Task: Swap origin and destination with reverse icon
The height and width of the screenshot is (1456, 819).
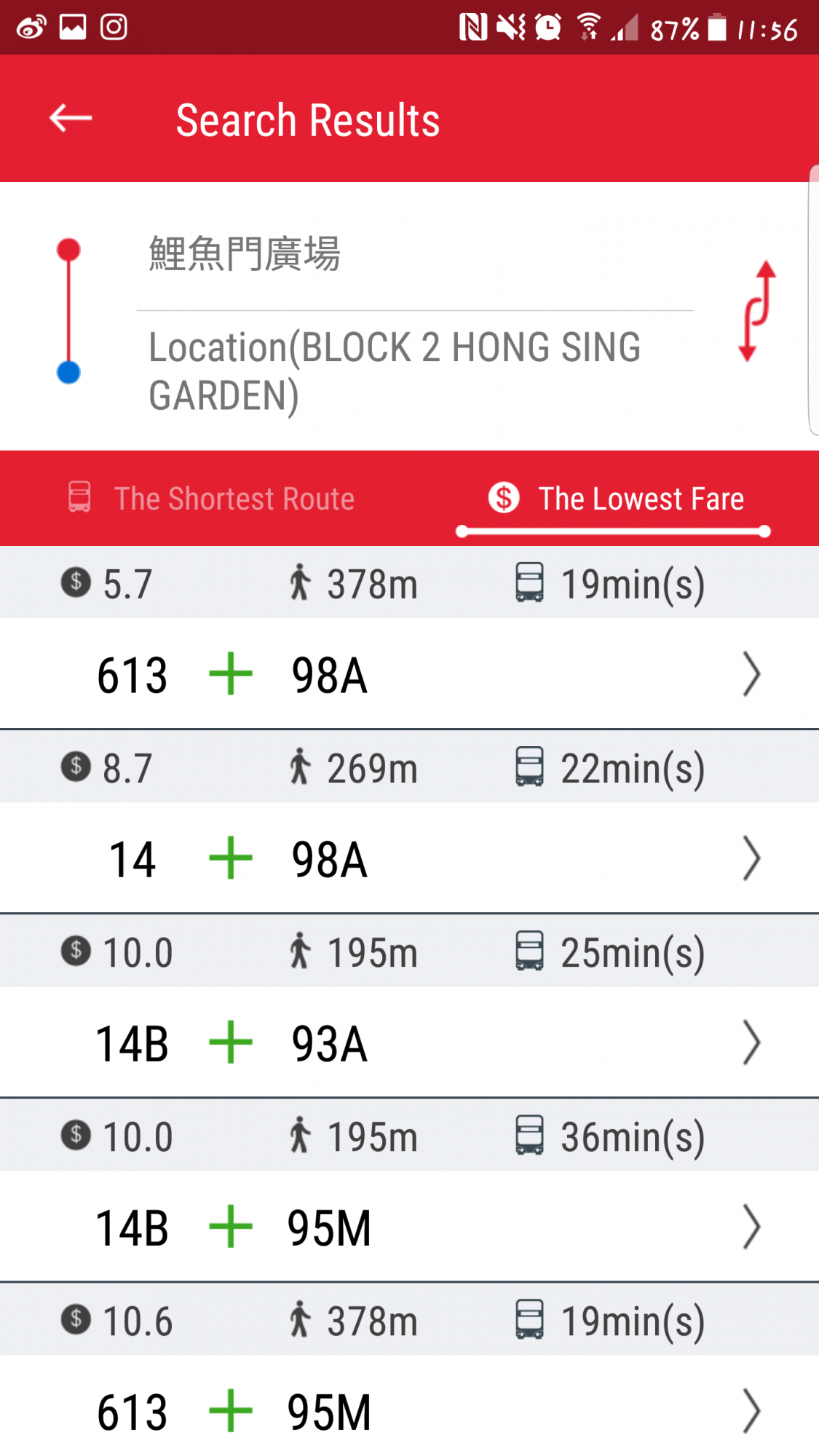Action: tap(757, 311)
